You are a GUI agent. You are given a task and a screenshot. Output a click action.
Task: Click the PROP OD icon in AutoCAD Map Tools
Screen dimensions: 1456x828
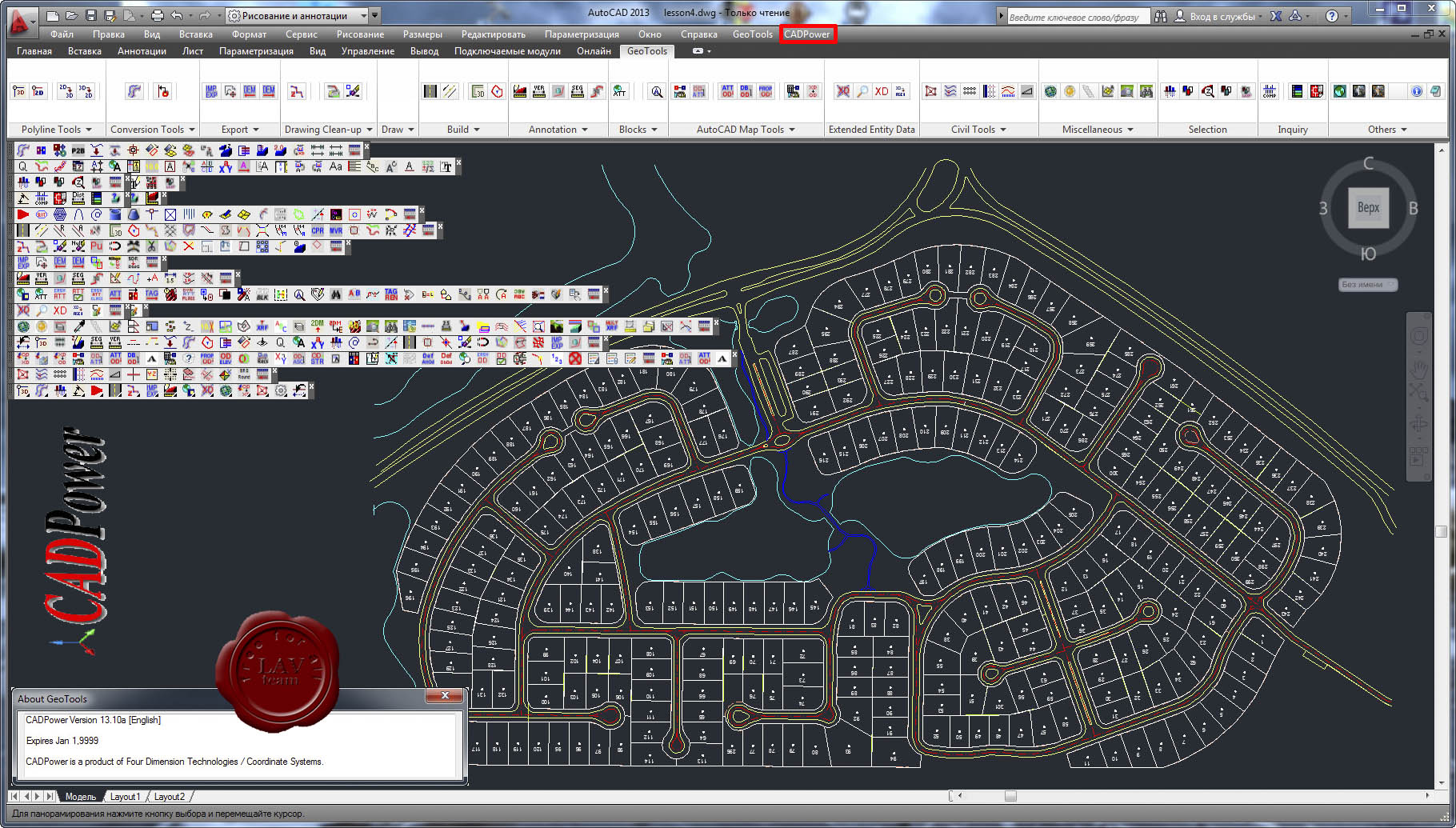click(x=766, y=91)
